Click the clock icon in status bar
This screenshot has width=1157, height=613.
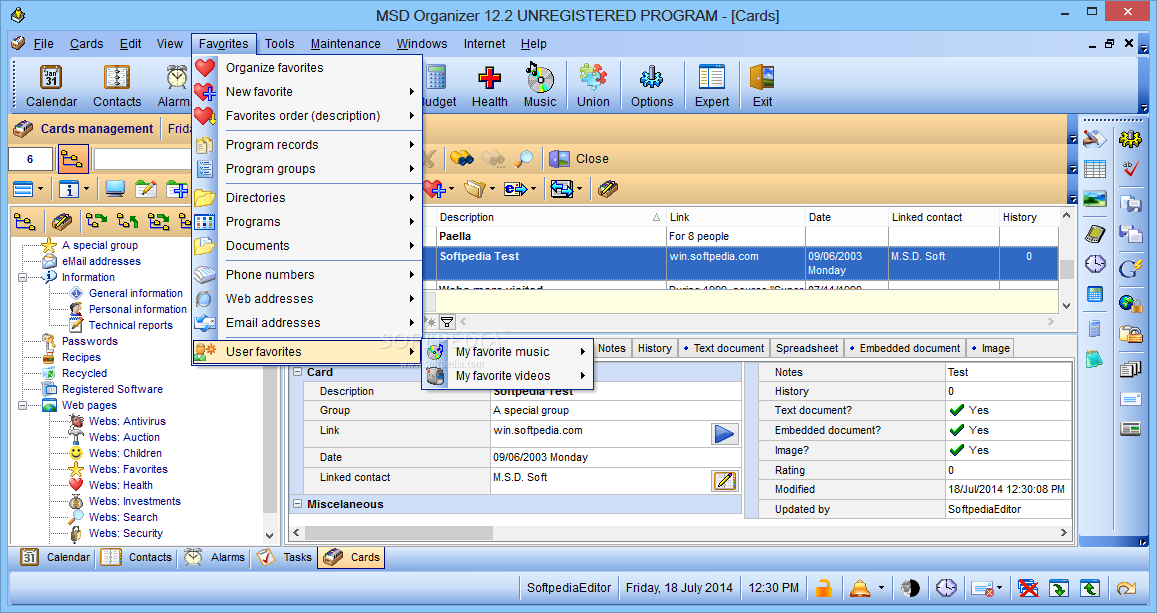point(946,588)
